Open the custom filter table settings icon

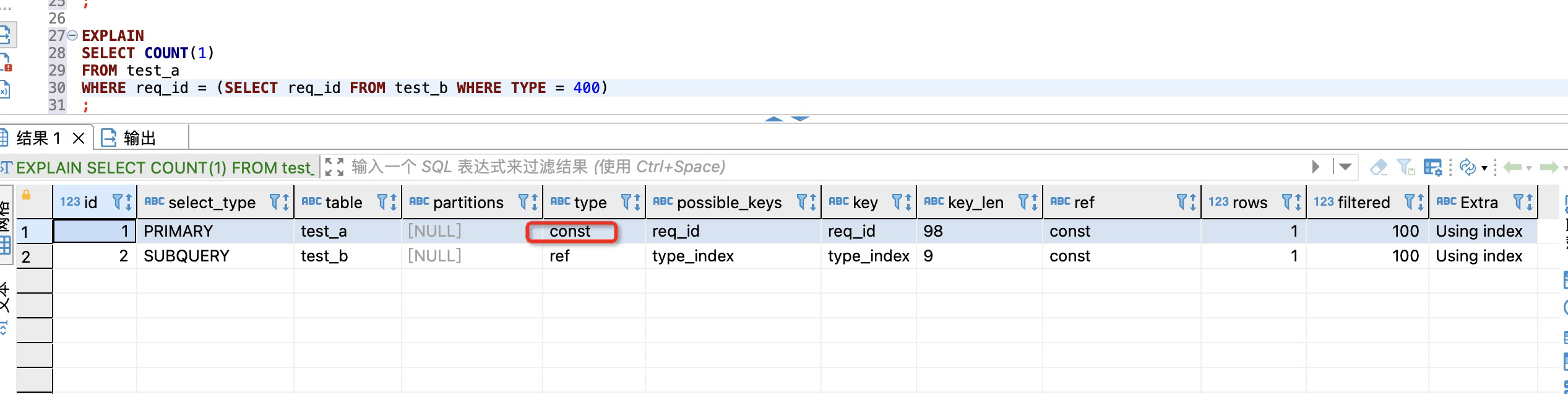(x=1432, y=167)
